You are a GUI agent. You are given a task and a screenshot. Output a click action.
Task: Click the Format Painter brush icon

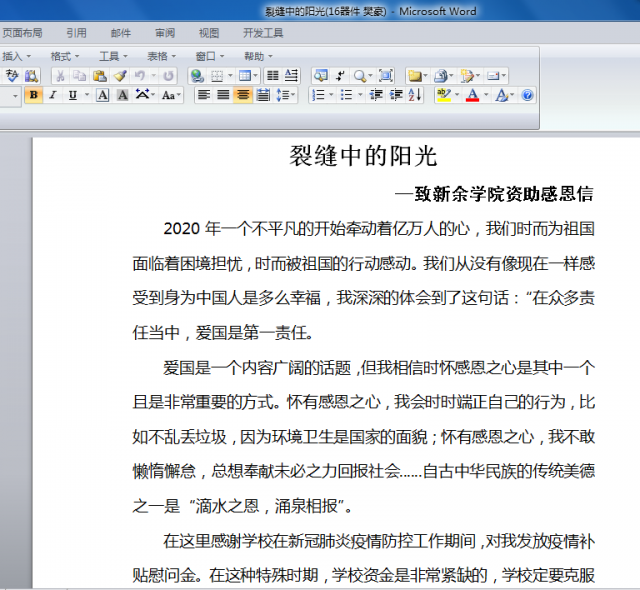click(x=119, y=76)
